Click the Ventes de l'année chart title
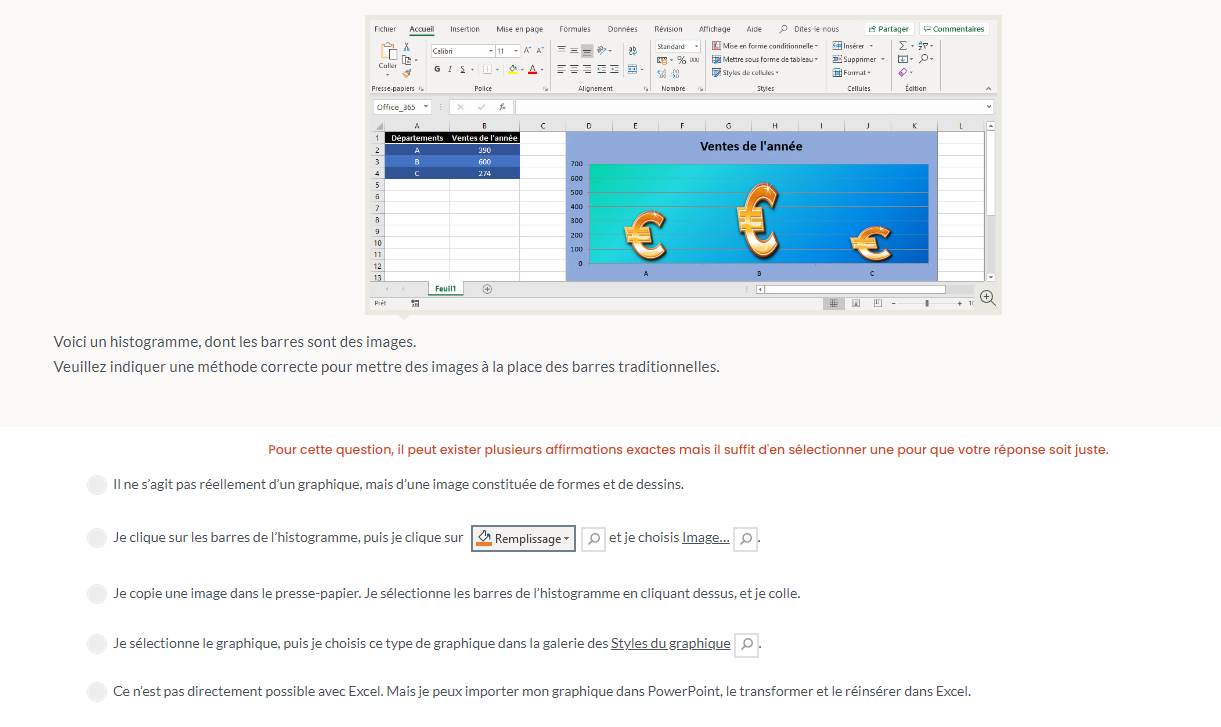 click(x=750, y=146)
